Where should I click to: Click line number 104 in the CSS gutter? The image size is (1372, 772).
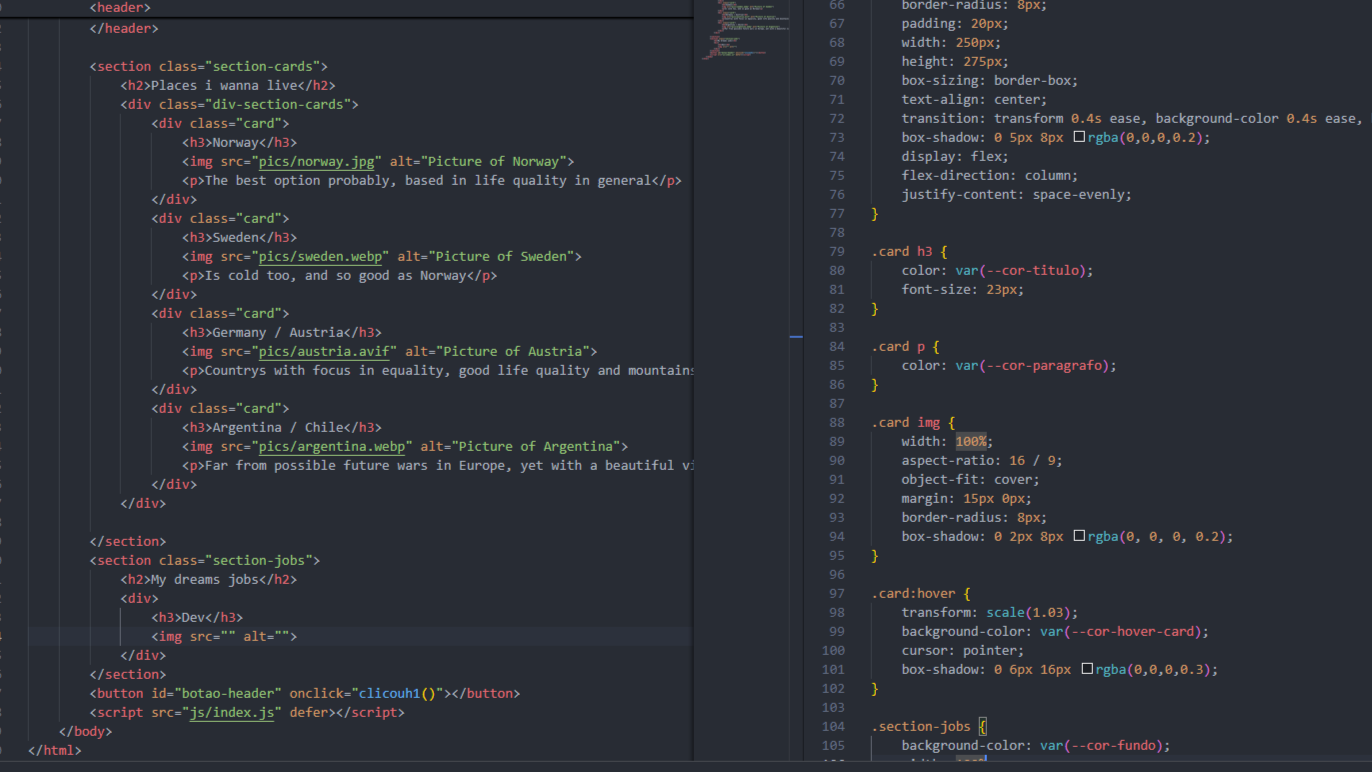coord(832,726)
